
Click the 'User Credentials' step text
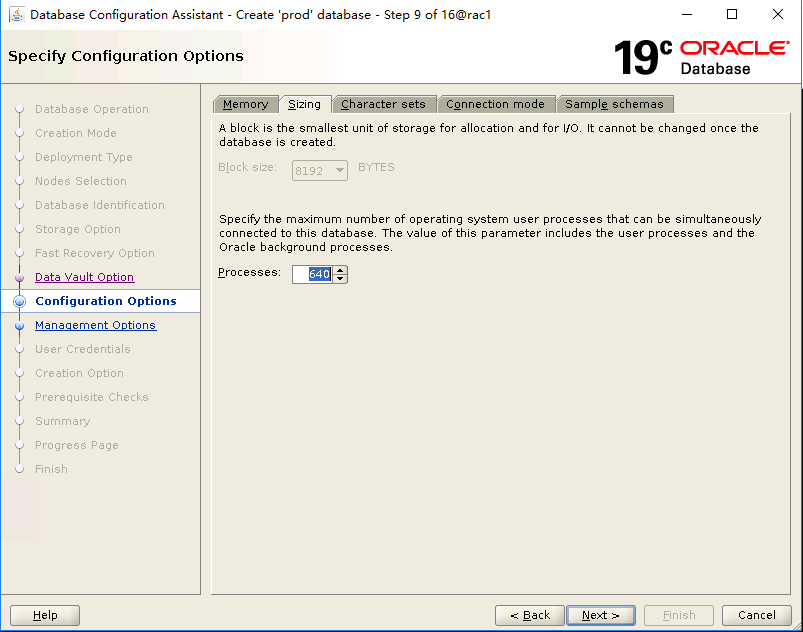(x=82, y=349)
